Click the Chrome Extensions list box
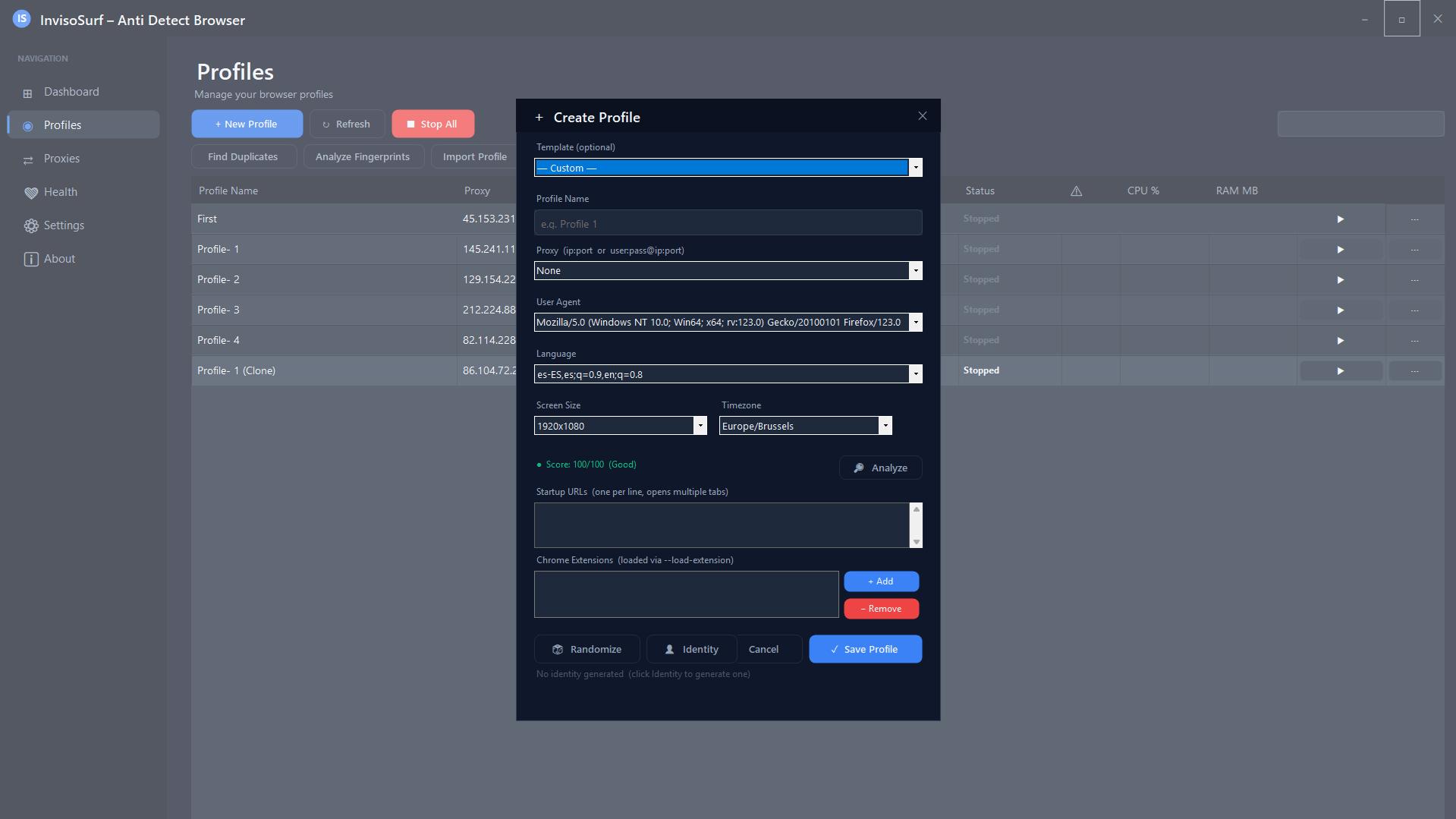Image resolution: width=1456 pixels, height=819 pixels. (686, 594)
